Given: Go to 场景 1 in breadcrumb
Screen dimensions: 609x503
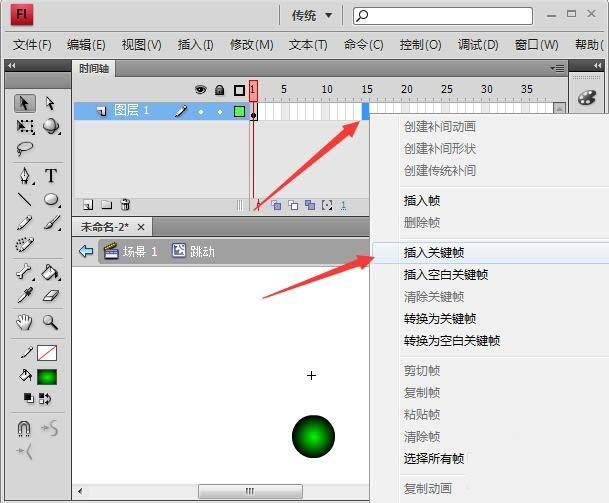Looking at the screenshot, I should [130, 251].
